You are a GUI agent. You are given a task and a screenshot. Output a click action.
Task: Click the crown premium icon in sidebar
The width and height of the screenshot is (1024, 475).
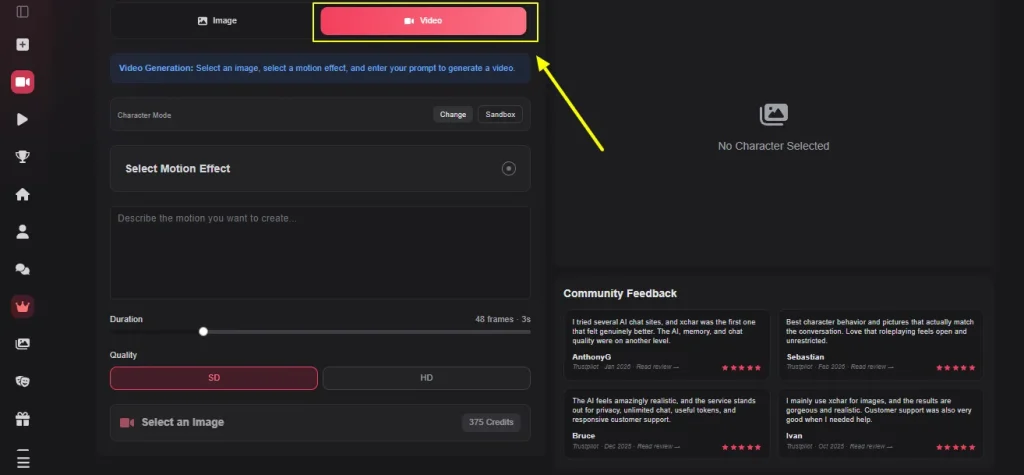23,306
